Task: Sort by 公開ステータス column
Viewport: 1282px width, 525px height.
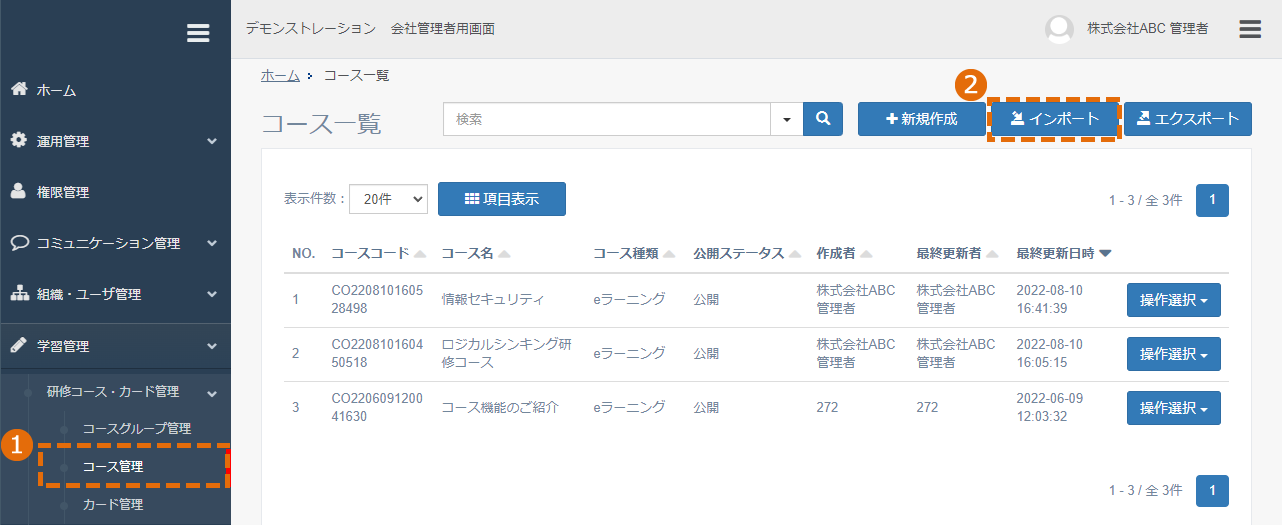Action: [x=746, y=254]
